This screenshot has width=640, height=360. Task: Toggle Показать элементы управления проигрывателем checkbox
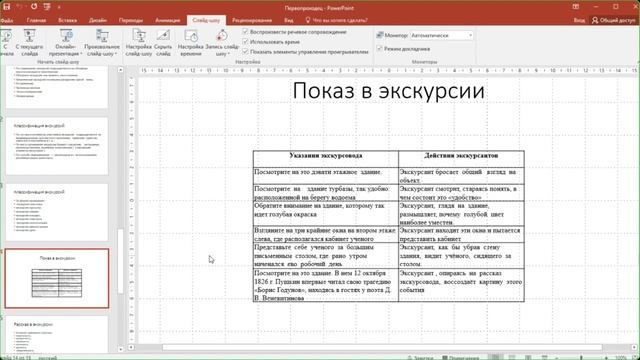pyautogui.click(x=245, y=52)
